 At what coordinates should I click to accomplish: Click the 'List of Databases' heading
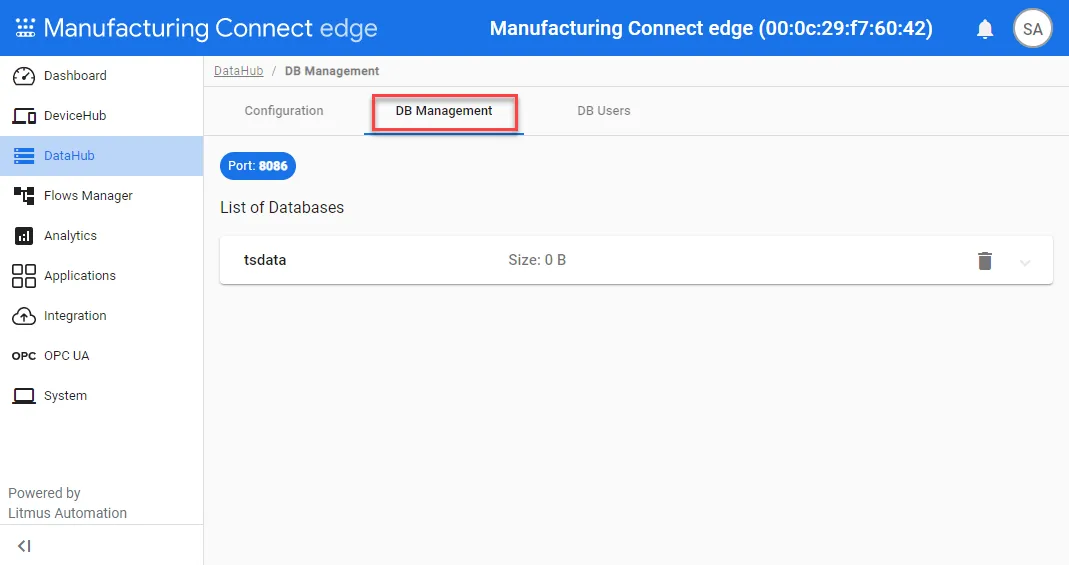(x=282, y=207)
